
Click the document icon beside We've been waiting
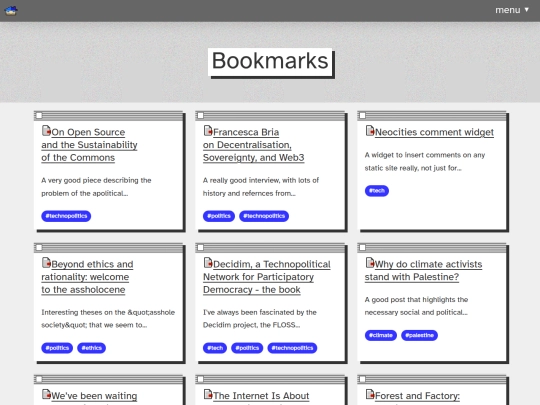point(46,394)
